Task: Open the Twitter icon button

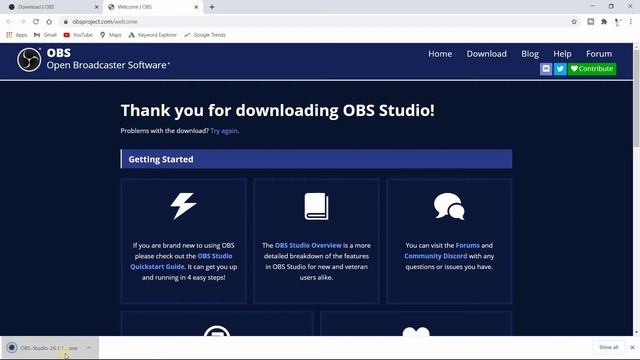Action: pos(560,69)
